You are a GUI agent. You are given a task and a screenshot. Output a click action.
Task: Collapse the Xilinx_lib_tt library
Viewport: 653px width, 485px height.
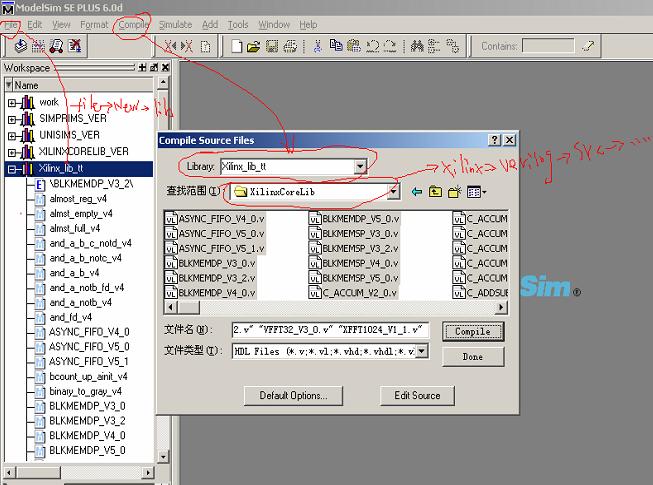click(12, 169)
